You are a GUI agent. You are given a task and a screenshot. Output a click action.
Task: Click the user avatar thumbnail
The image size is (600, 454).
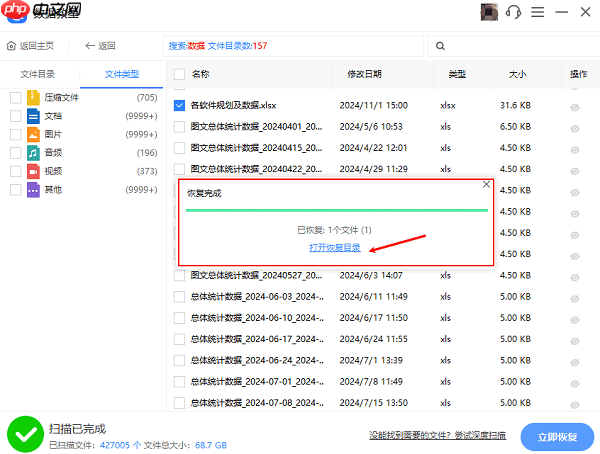(x=489, y=12)
